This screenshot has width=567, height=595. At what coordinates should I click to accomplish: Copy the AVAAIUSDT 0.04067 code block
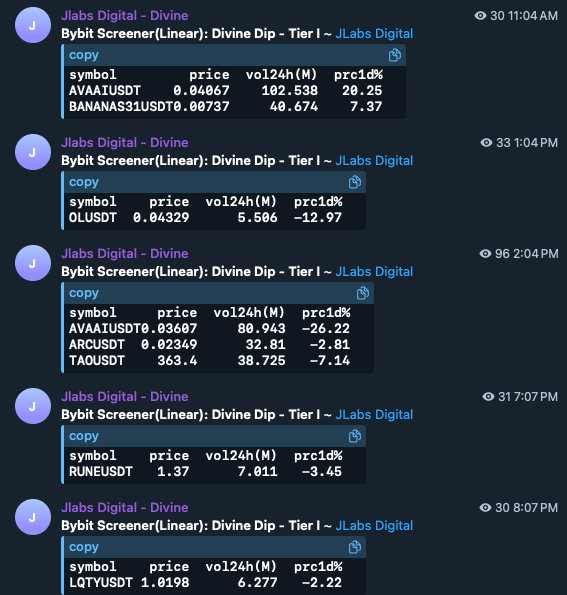[395, 55]
